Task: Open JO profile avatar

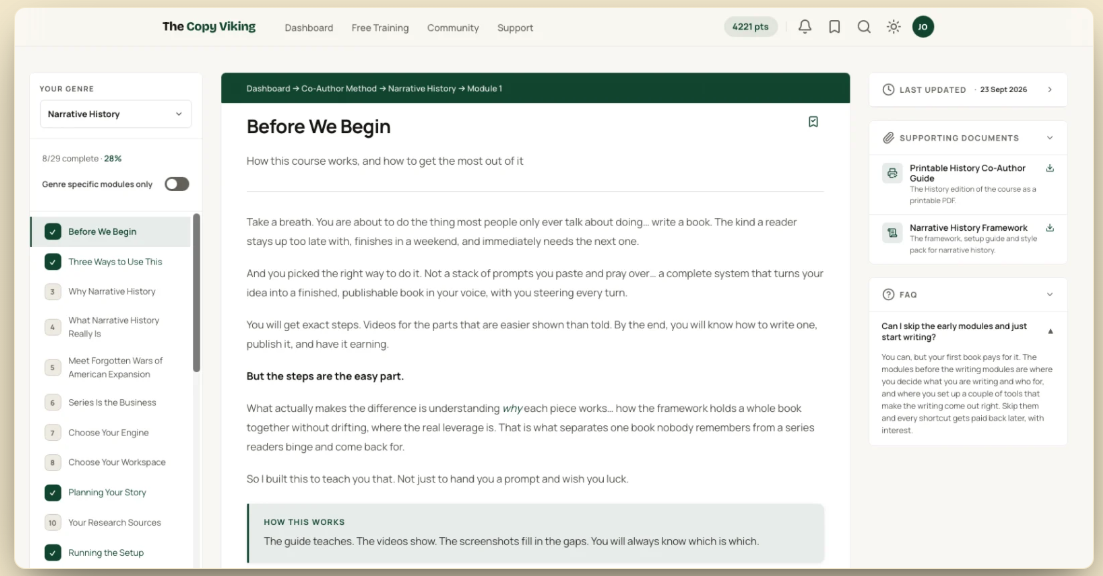Action: pos(923,27)
